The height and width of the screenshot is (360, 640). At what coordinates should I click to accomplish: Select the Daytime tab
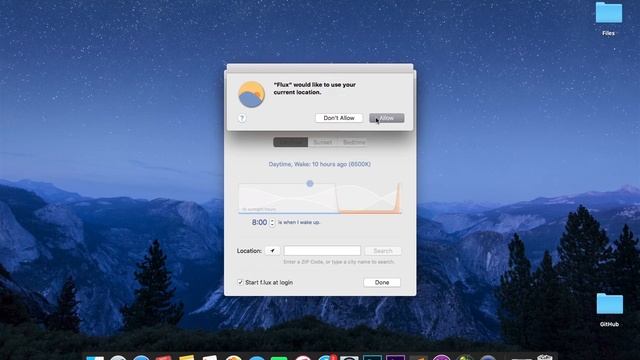(x=291, y=142)
